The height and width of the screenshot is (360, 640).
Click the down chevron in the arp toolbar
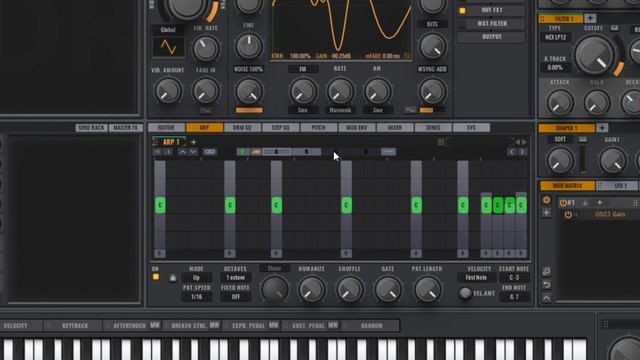click(193, 152)
